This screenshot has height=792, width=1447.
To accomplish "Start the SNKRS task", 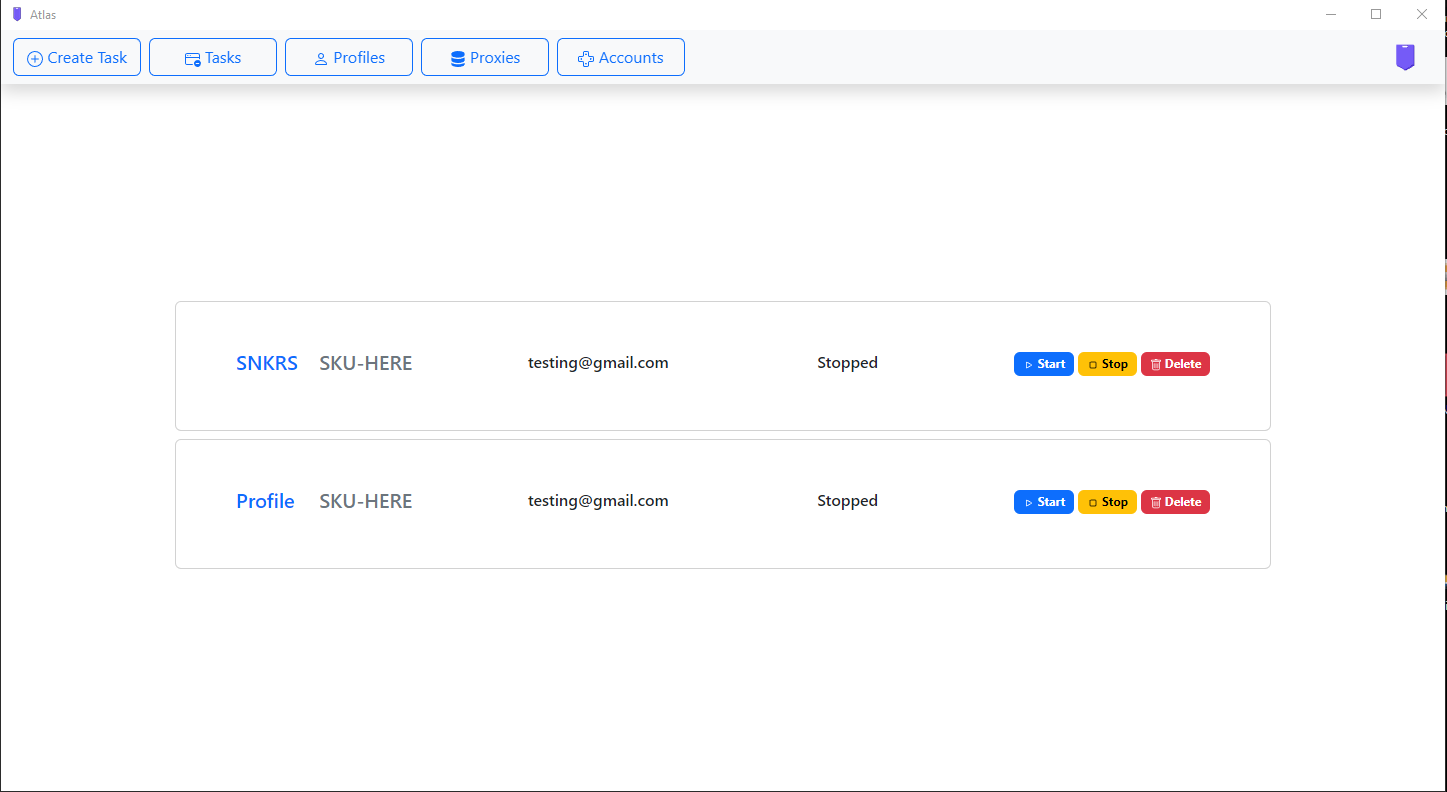I will (1043, 364).
